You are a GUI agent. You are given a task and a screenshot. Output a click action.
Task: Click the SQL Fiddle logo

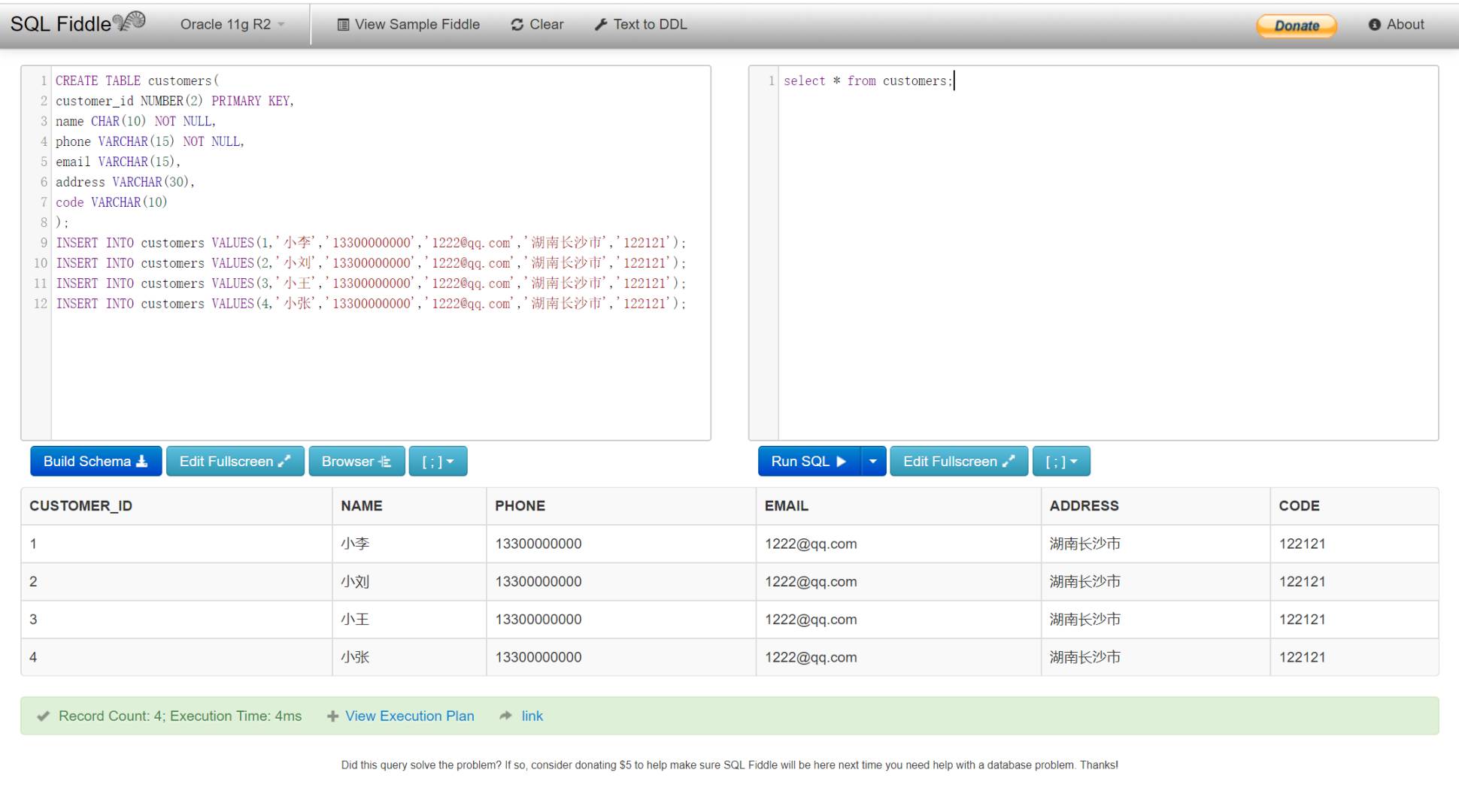[77, 23]
